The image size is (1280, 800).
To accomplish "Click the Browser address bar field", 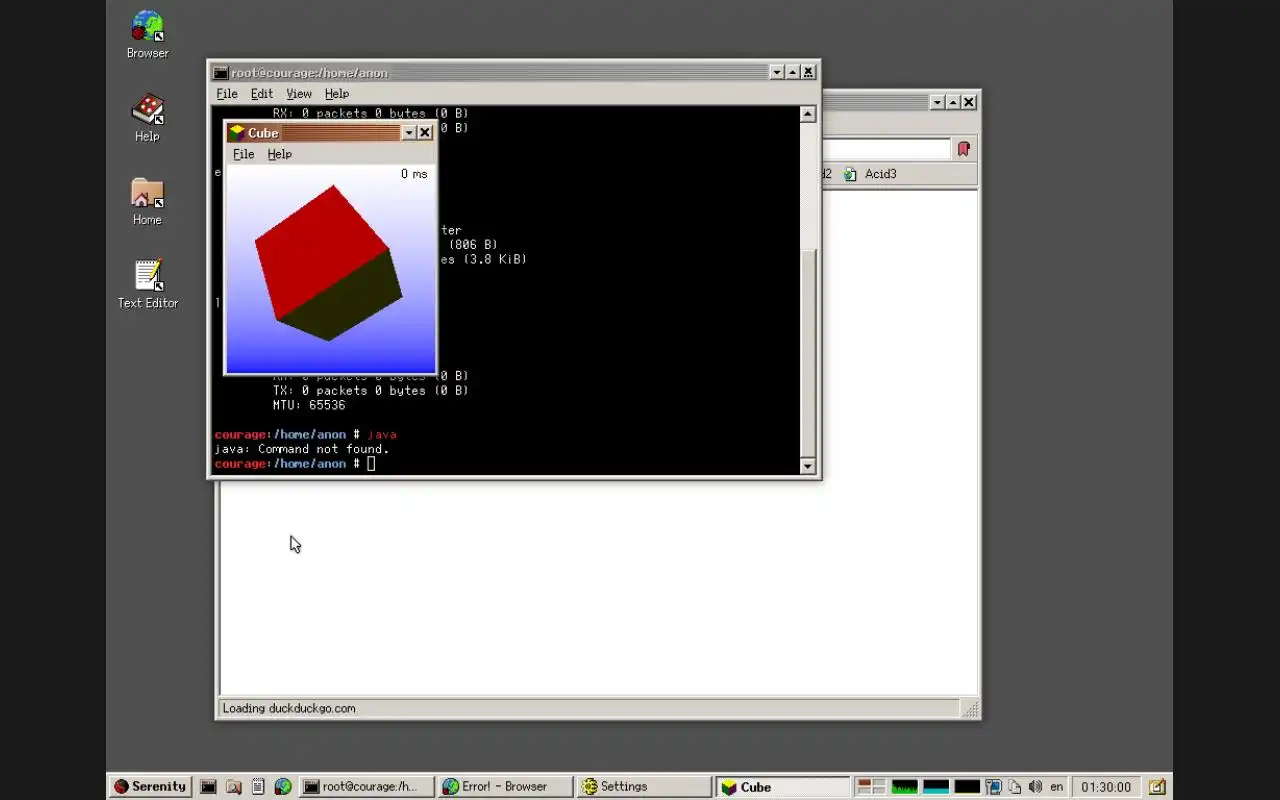I will [885, 149].
